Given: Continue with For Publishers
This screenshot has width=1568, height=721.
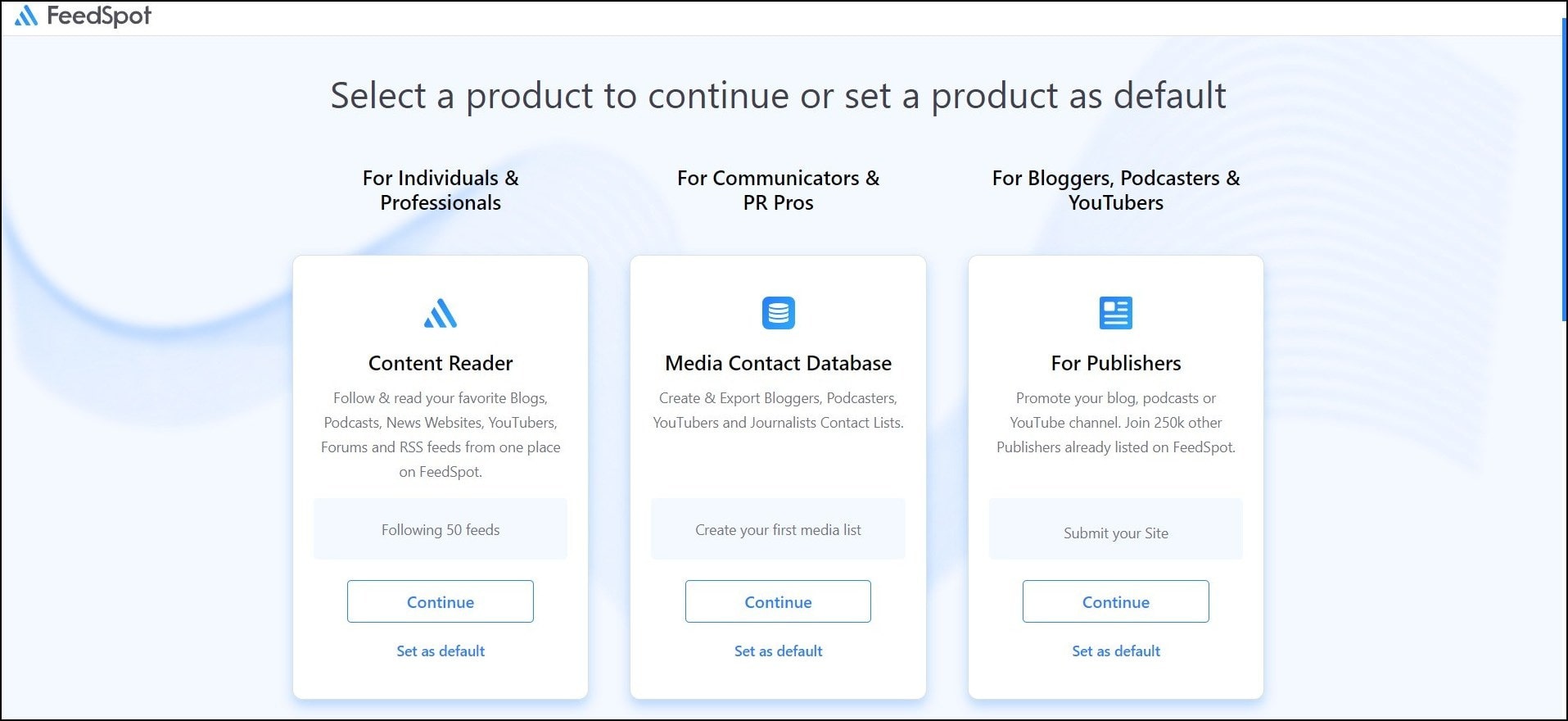Looking at the screenshot, I should (x=1115, y=601).
